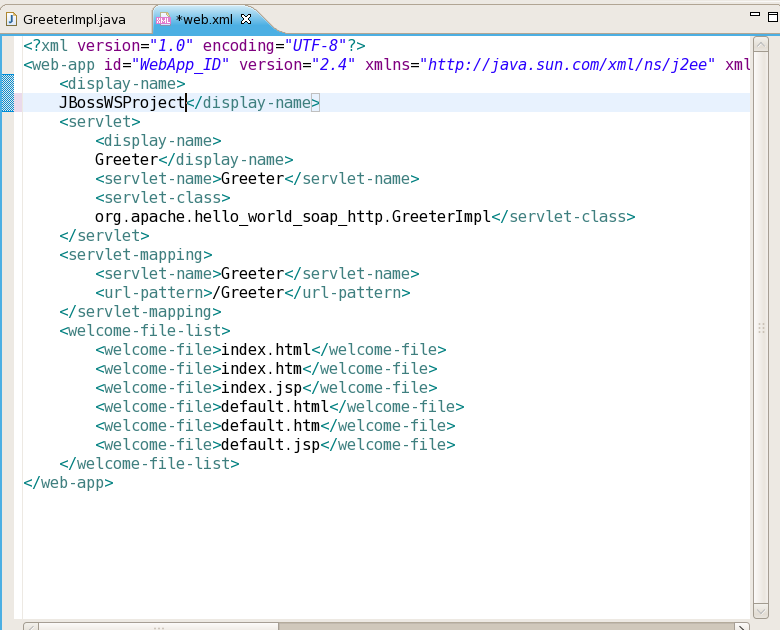The width and height of the screenshot is (780, 630).
Task: Click the horizontal scrollbar thumb
Action: pos(160,625)
